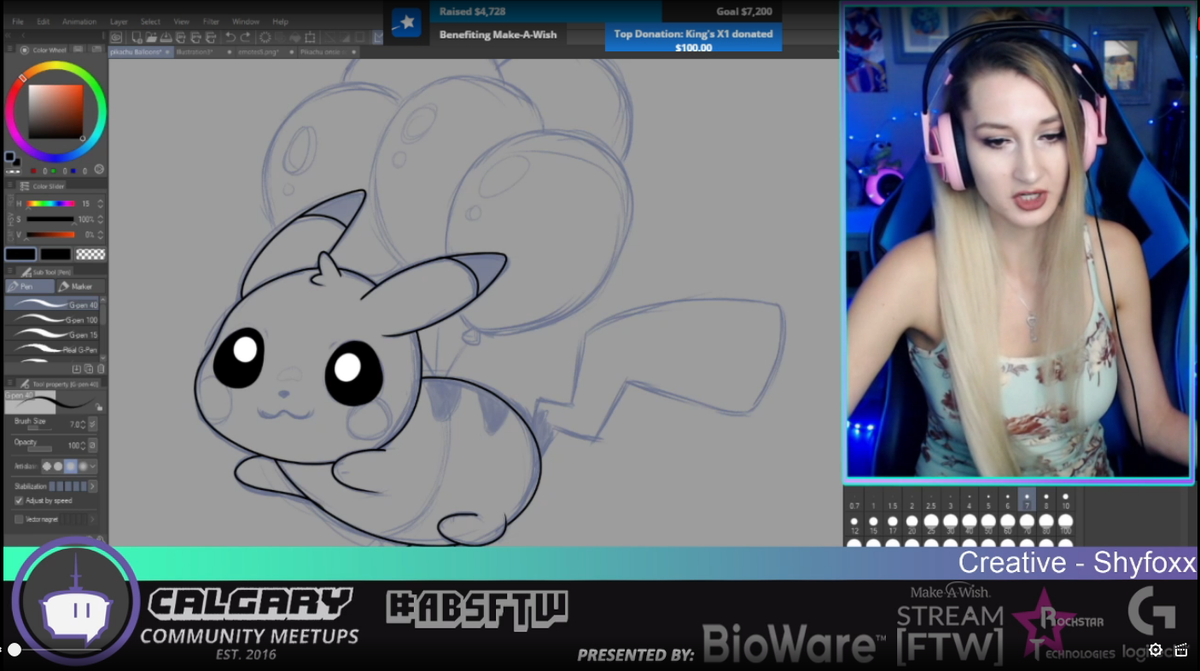1200x671 pixels.
Task: Click the duplicate sub tool icon
Action: pos(88,369)
